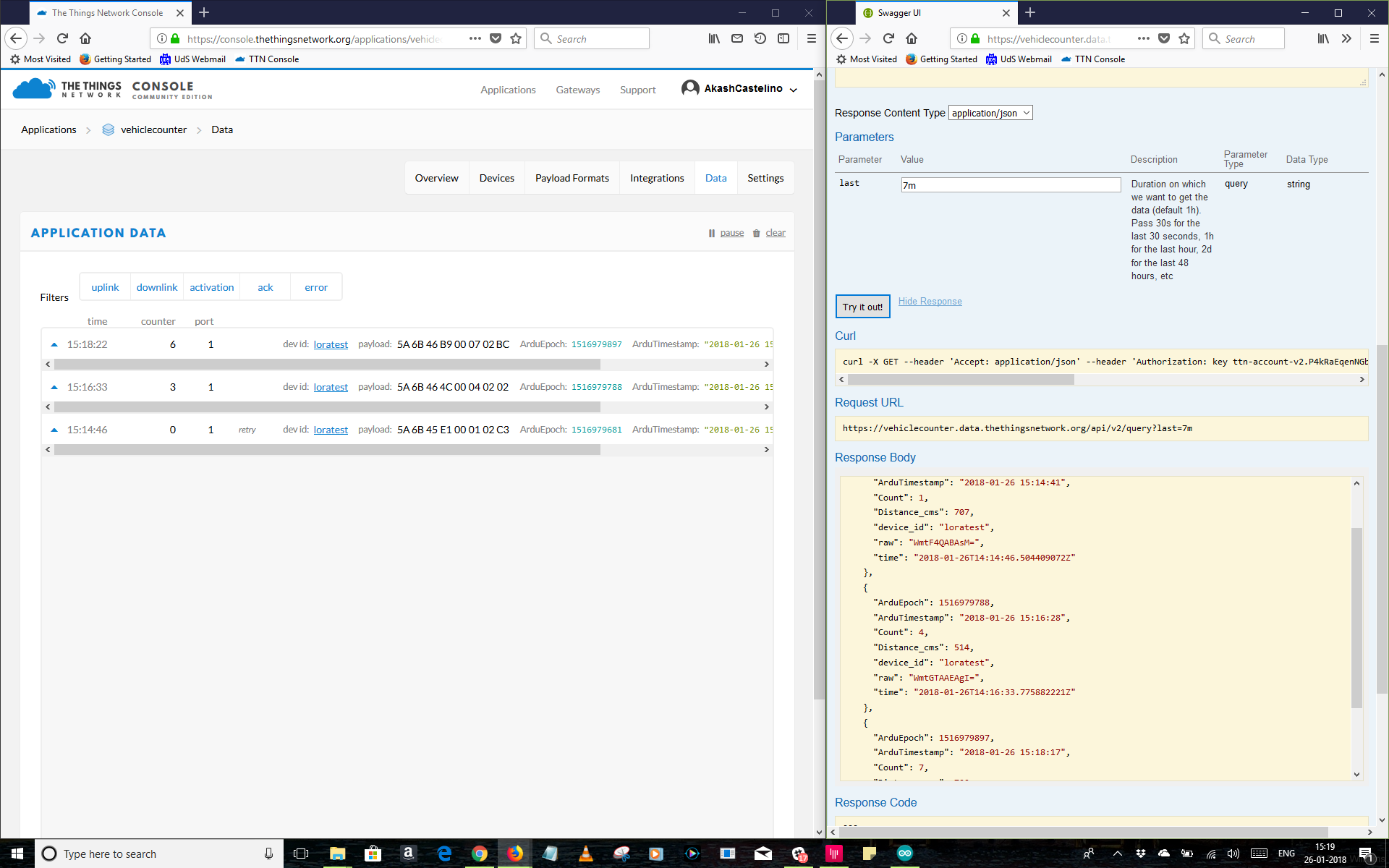
Task: Filter application data by uplink
Action: coord(105,287)
